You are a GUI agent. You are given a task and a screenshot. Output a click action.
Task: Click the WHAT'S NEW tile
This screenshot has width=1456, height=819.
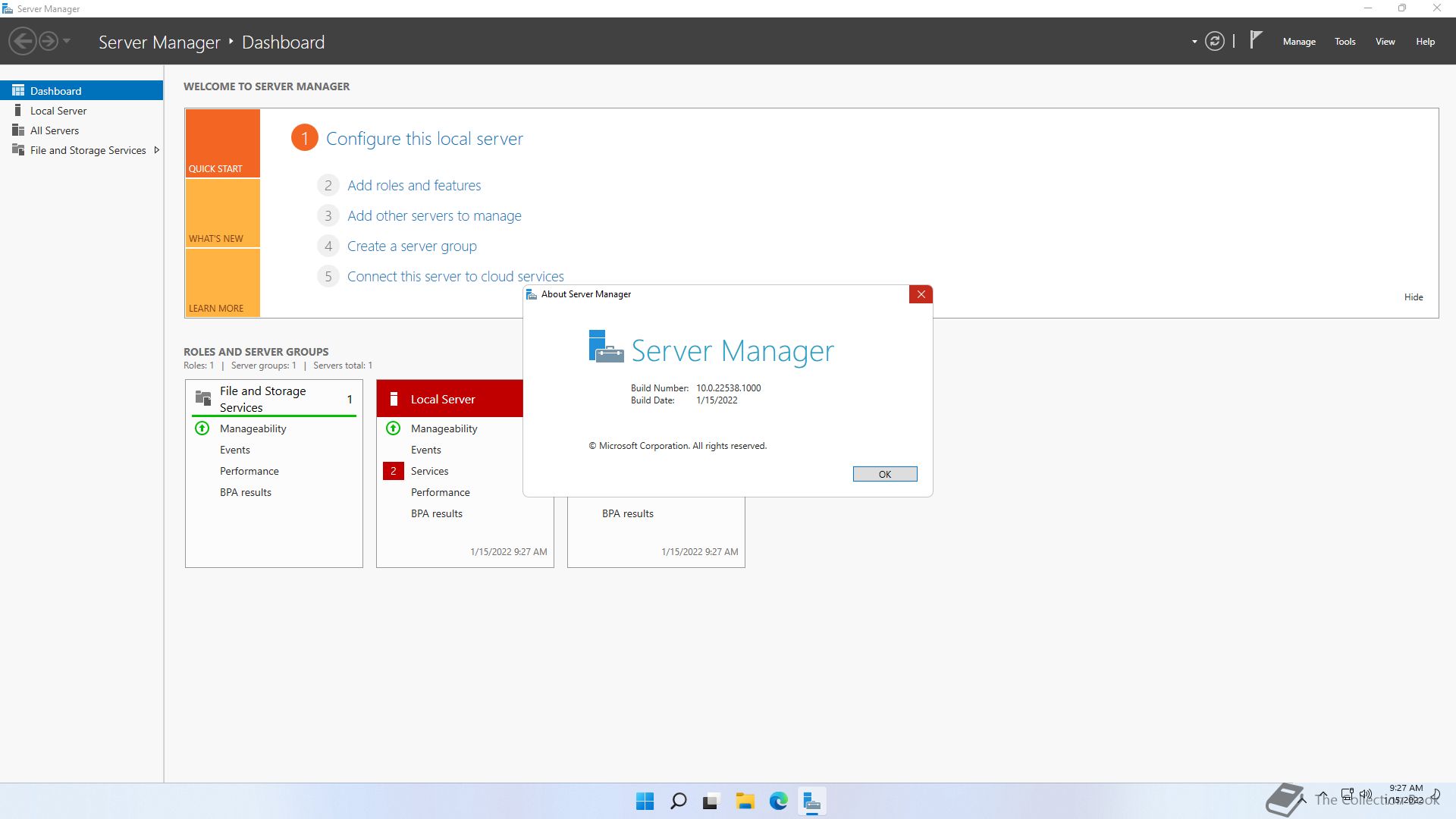coord(223,213)
